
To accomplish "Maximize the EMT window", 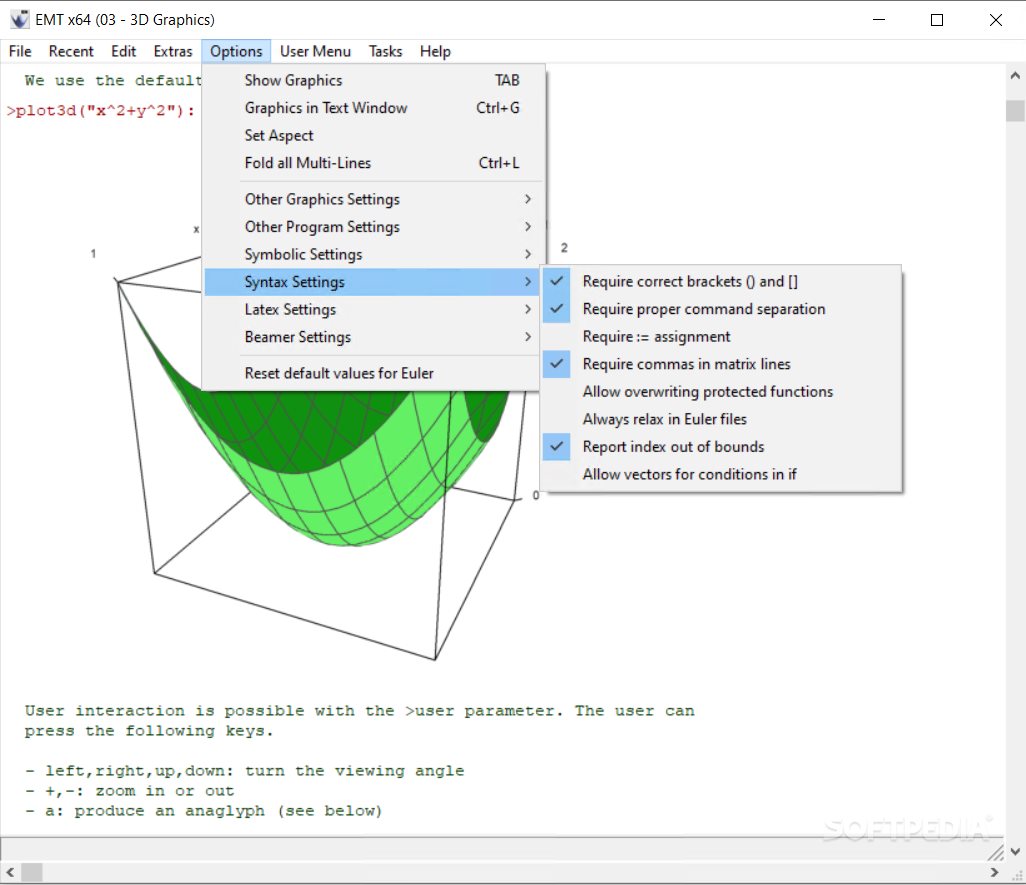I will click(936, 20).
